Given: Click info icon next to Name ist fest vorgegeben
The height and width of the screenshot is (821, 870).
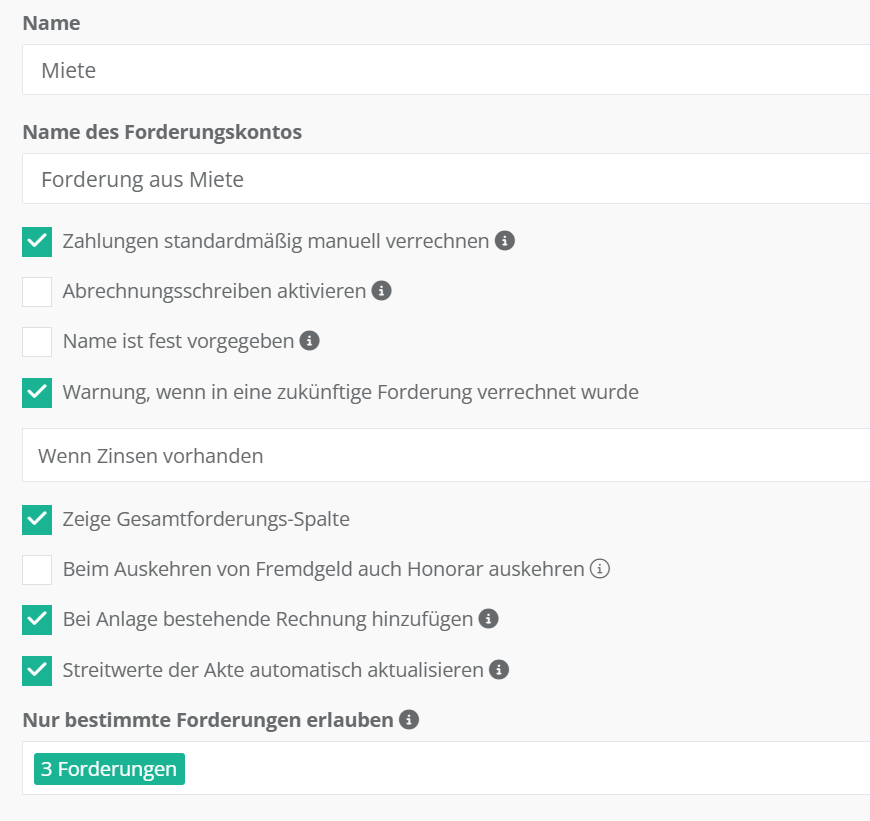Looking at the screenshot, I should (x=310, y=341).
